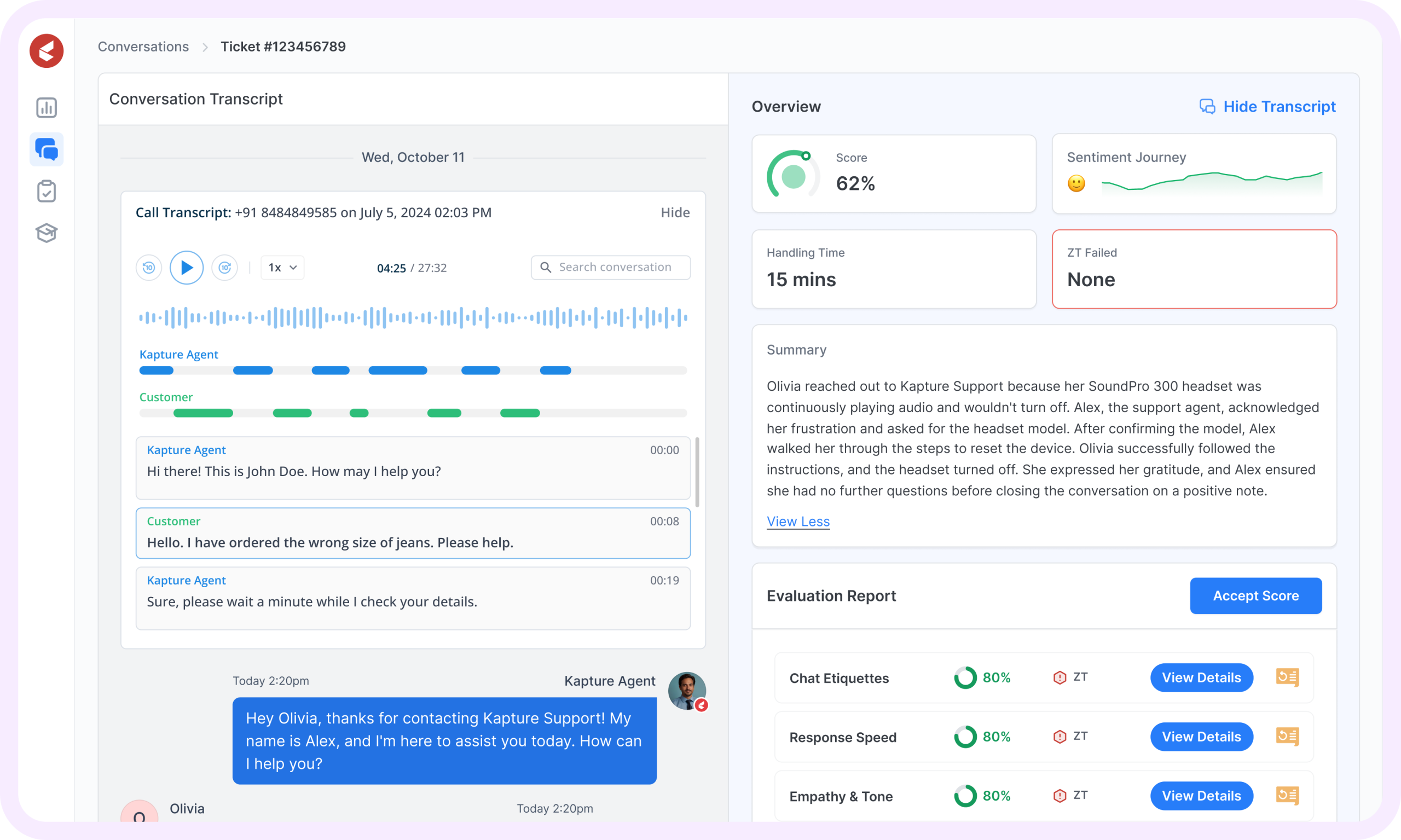Click ZT warning icon for Empathy & Tone

[x=1059, y=796]
